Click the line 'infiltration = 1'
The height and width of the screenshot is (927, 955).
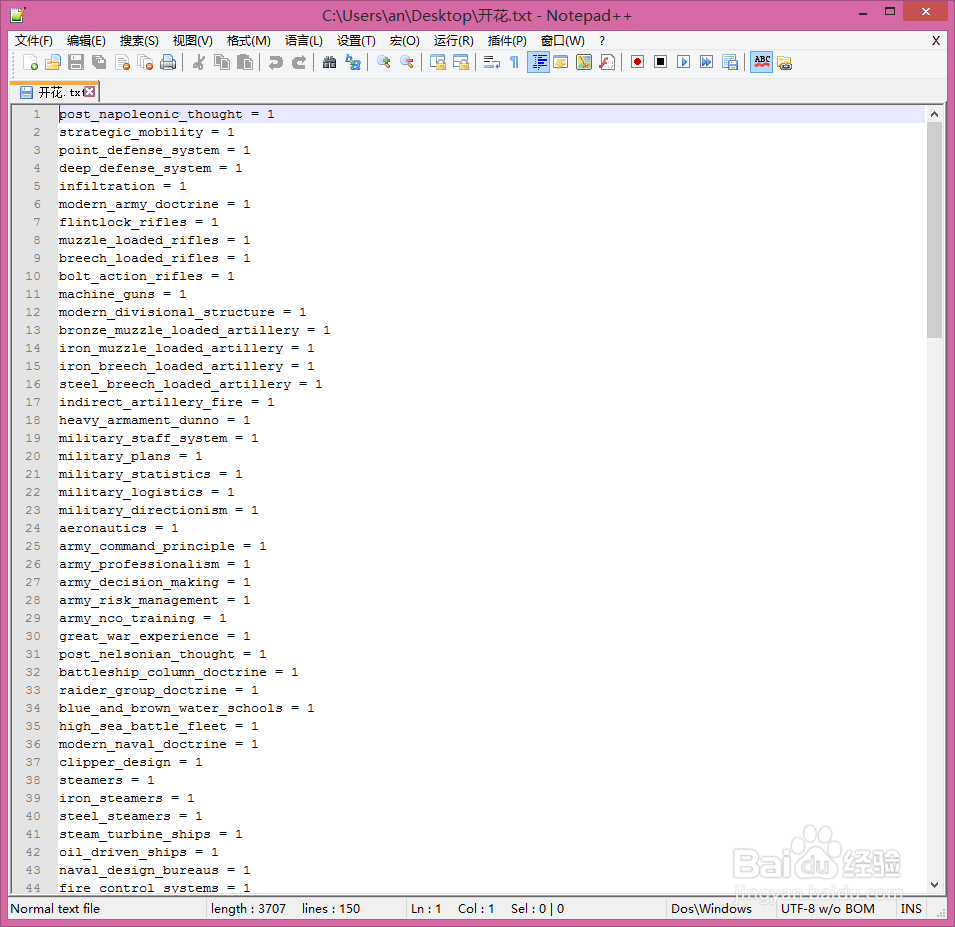coord(122,186)
